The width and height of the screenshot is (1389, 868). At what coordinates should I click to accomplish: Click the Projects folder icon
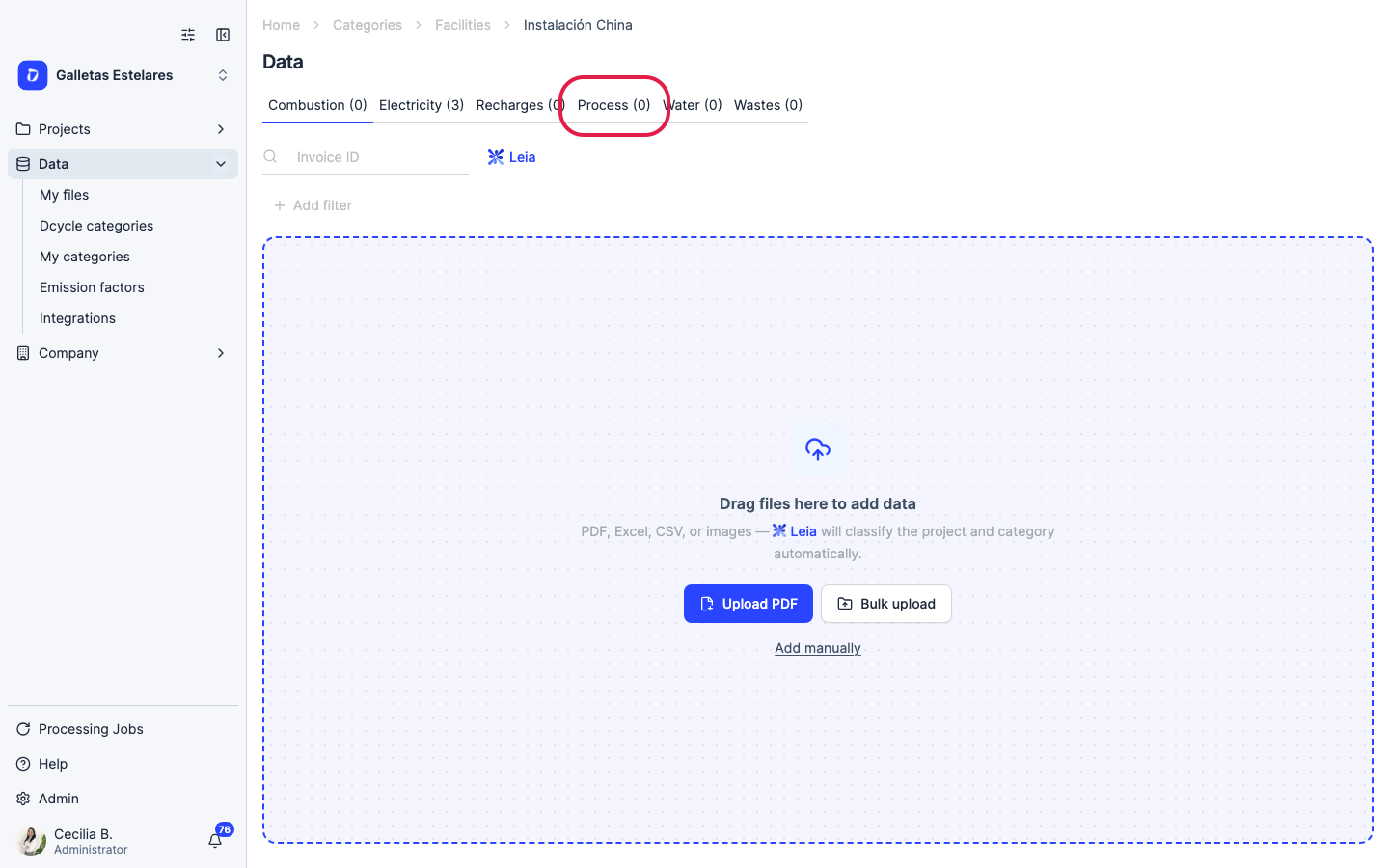pos(23,129)
